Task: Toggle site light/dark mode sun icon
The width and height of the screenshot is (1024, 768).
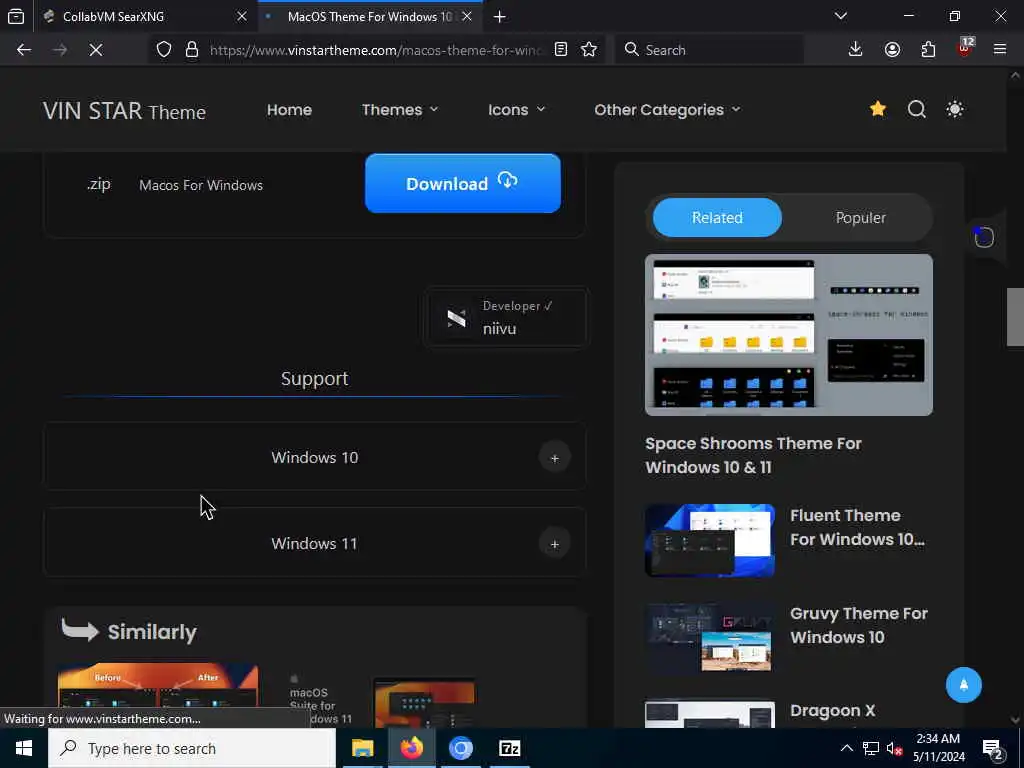Action: pyautogui.click(x=955, y=109)
